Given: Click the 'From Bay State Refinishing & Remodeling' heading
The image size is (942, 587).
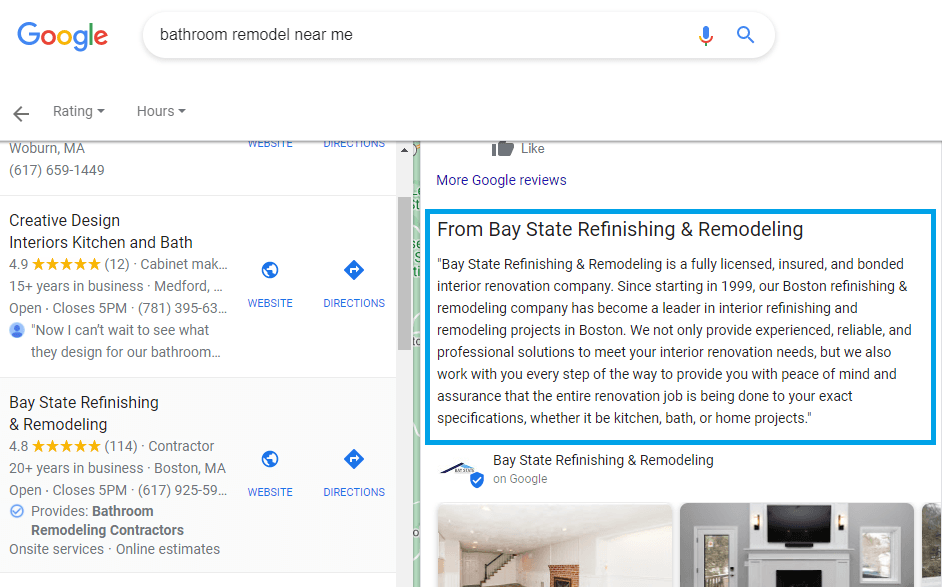Looking at the screenshot, I should [x=620, y=230].
